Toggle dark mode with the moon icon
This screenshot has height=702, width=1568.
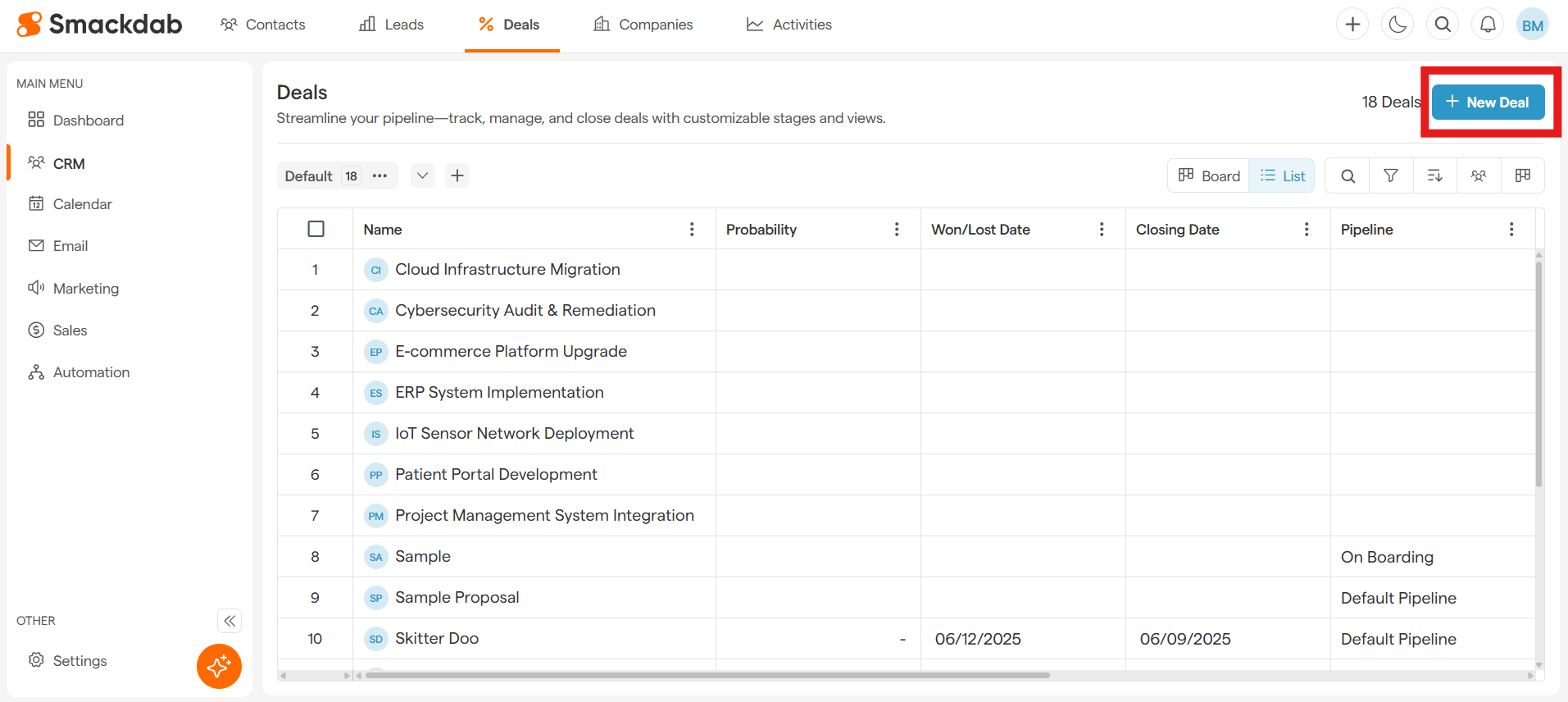coord(1398,25)
